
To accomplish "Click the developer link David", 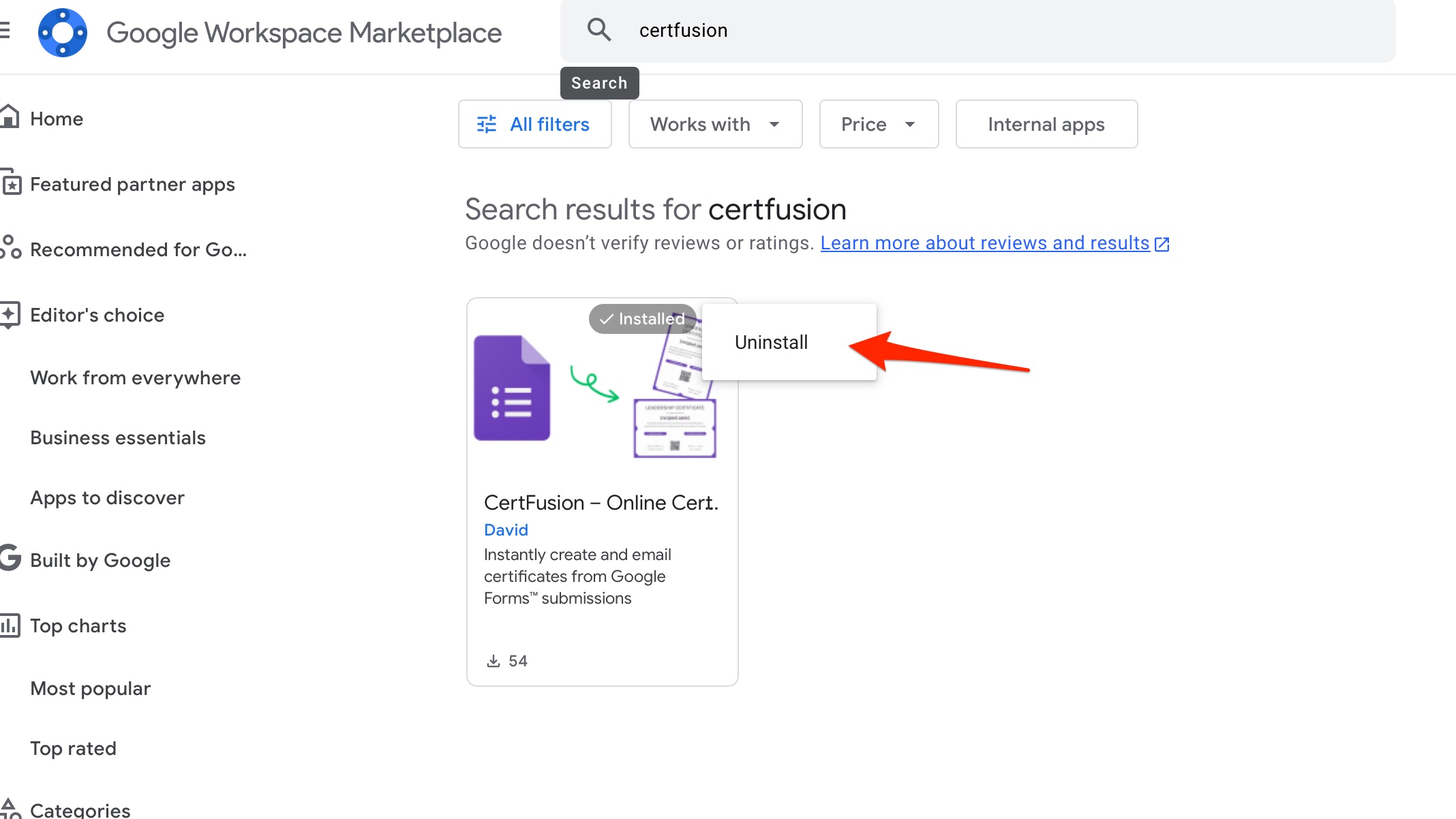I will pyautogui.click(x=505, y=529).
